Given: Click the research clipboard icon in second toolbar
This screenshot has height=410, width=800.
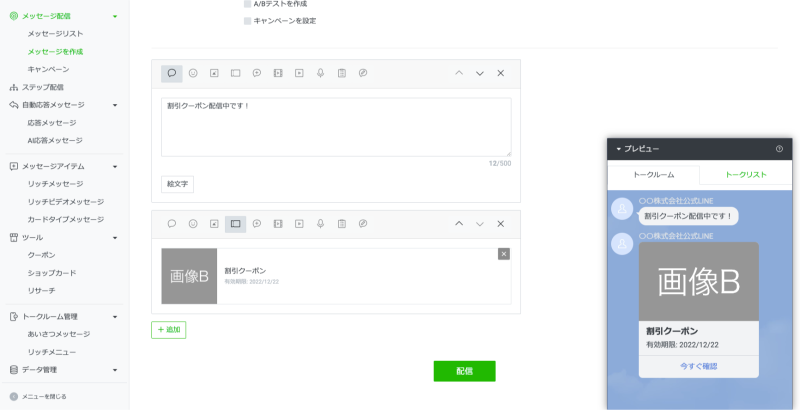Looking at the screenshot, I should pos(341,224).
